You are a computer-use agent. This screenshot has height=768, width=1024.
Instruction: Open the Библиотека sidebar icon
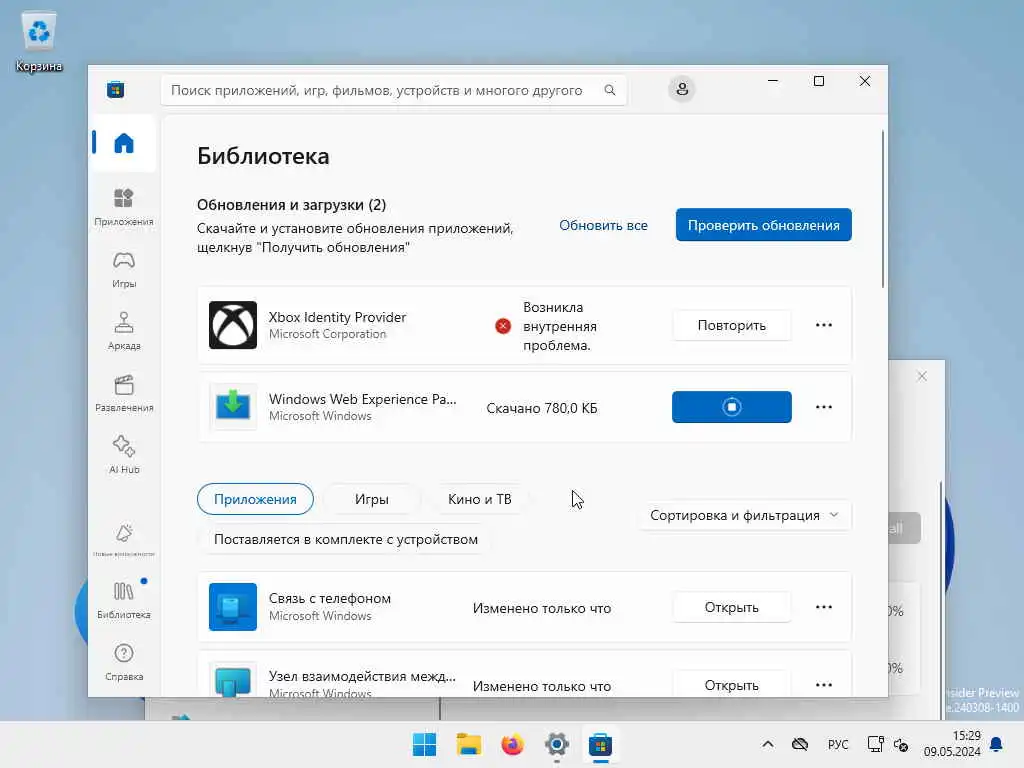click(123, 600)
